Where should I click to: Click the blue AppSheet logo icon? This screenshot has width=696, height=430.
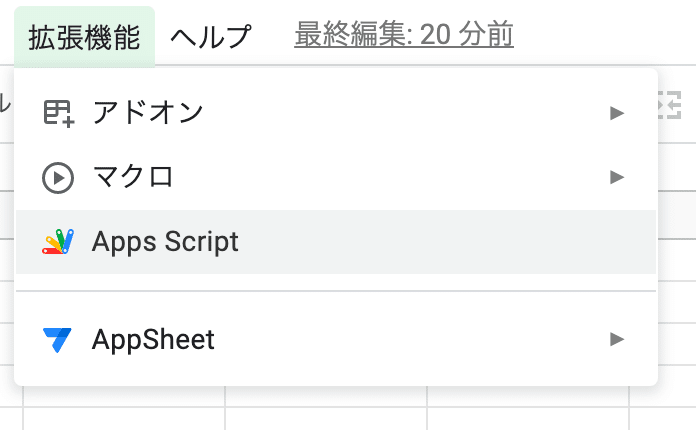[58, 340]
